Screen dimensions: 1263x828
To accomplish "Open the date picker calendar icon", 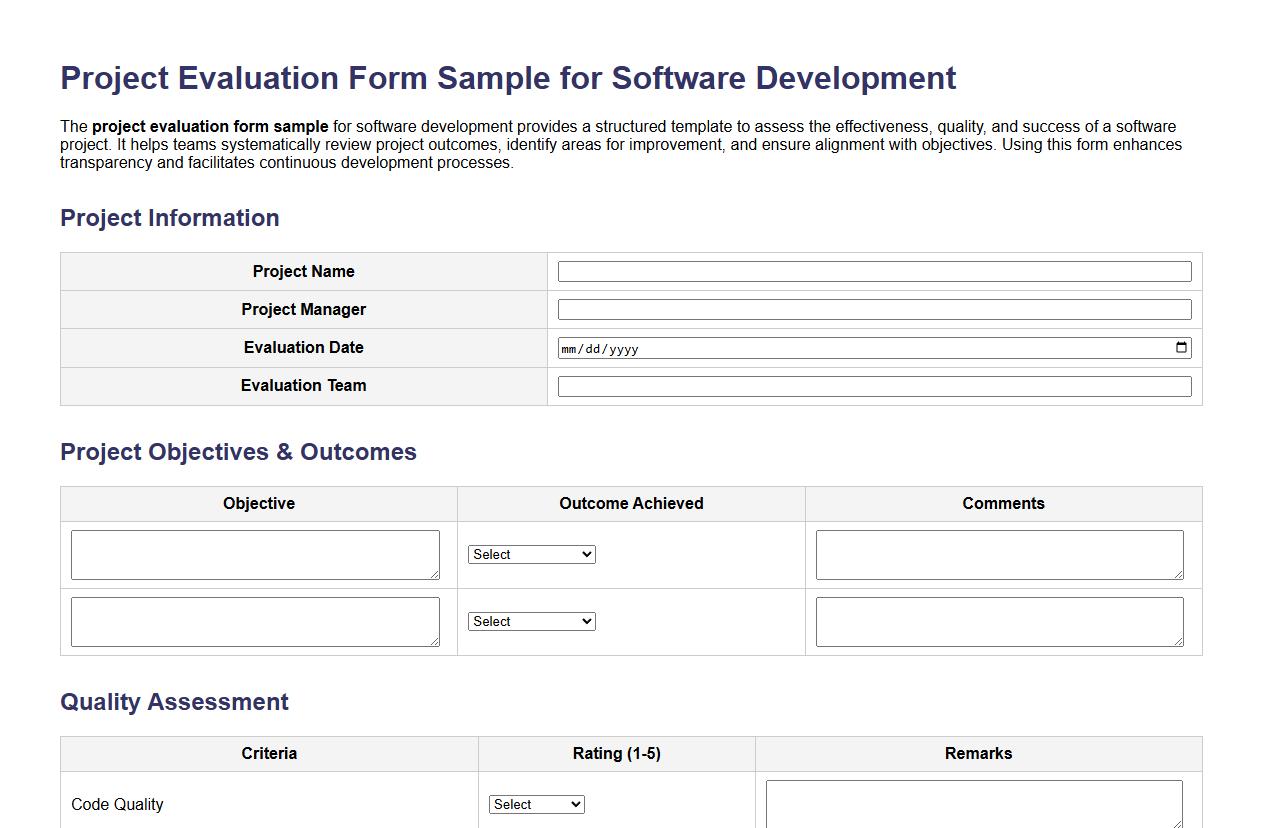I will (1181, 347).
